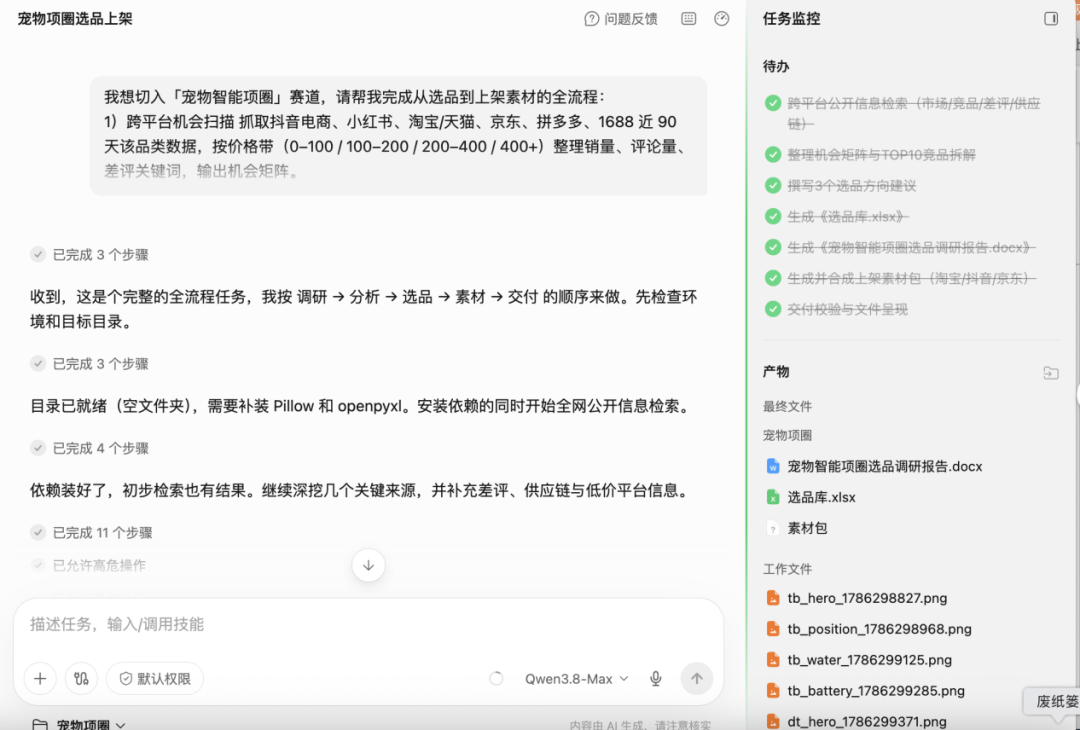This screenshot has width=1080, height=730.
Task: Click the Excel icon of 选品库.xlsx
Action: click(x=773, y=497)
